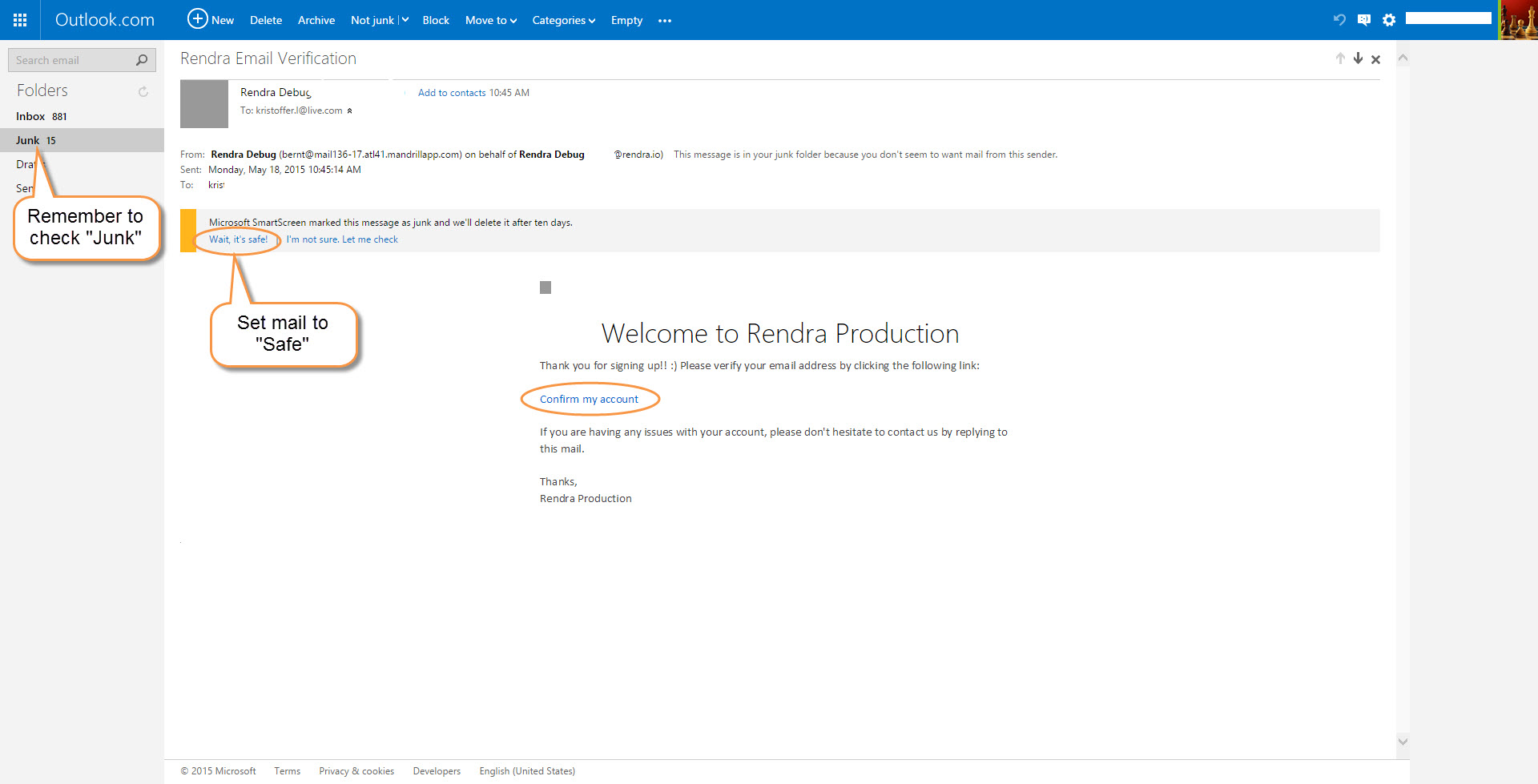The width and height of the screenshot is (1538, 784).
Task: Click Add to contacts link
Action: click(452, 93)
